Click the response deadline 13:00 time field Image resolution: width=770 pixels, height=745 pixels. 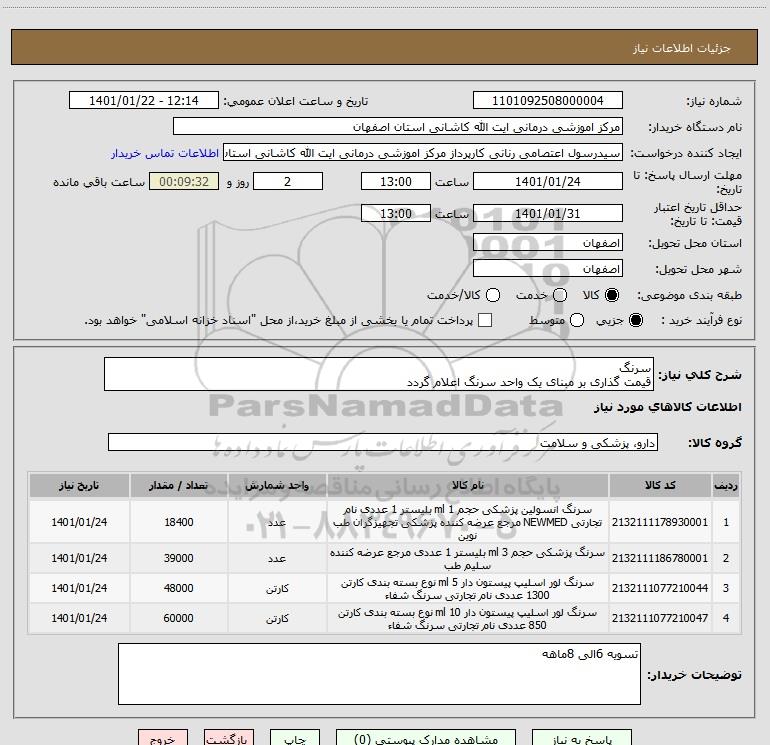point(396,181)
